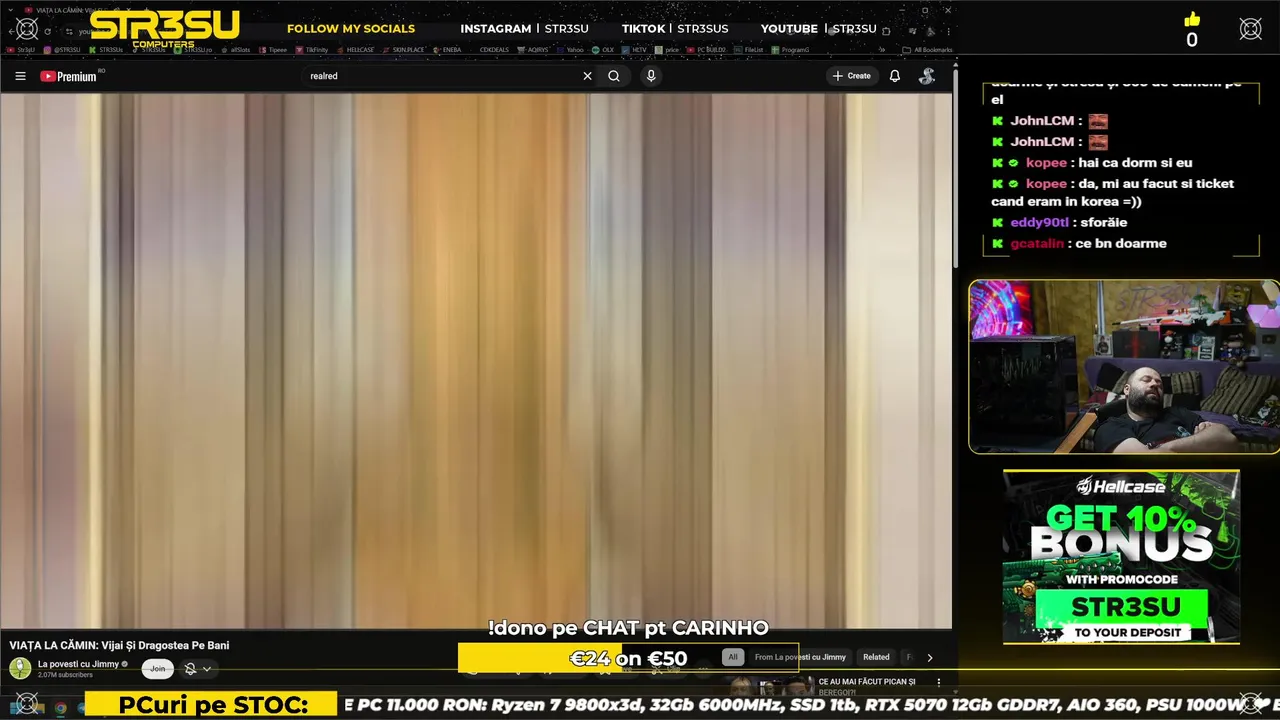
Task: Expand the subscription notification dropdown arrow
Action: tap(207, 669)
